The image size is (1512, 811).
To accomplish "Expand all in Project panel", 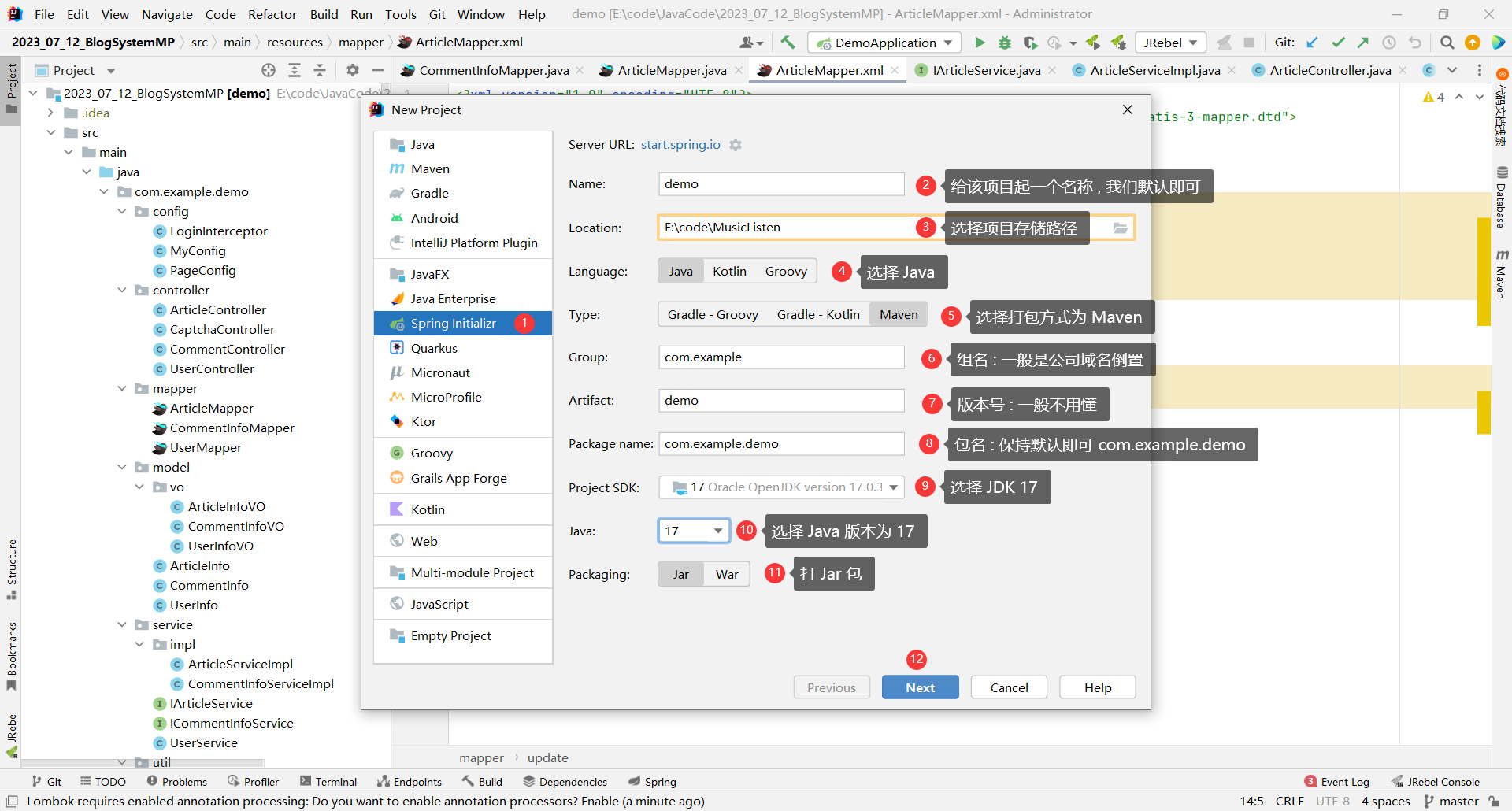I will pos(295,70).
